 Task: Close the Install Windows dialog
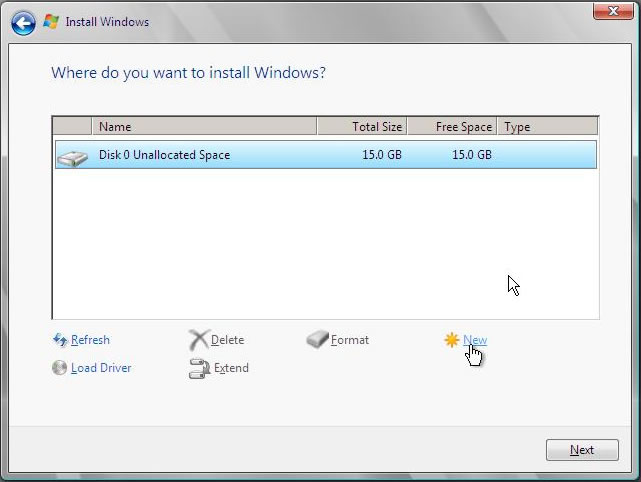[606, 11]
